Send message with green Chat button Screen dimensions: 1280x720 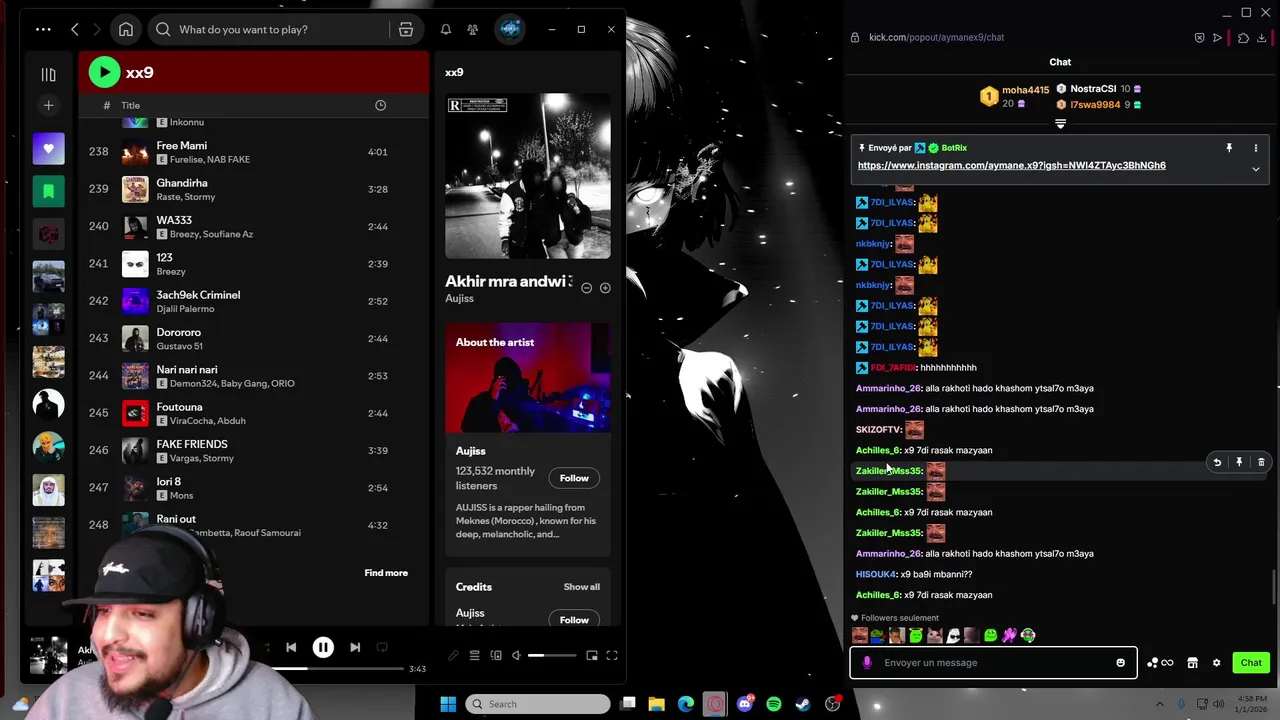(x=1251, y=662)
